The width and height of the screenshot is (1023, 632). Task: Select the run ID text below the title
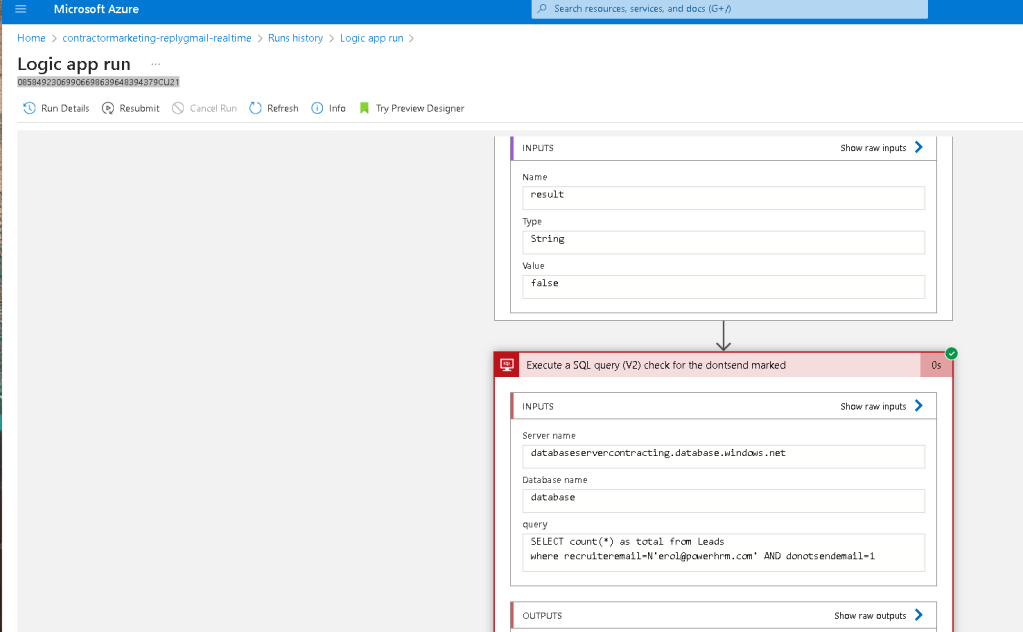point(99,82)
